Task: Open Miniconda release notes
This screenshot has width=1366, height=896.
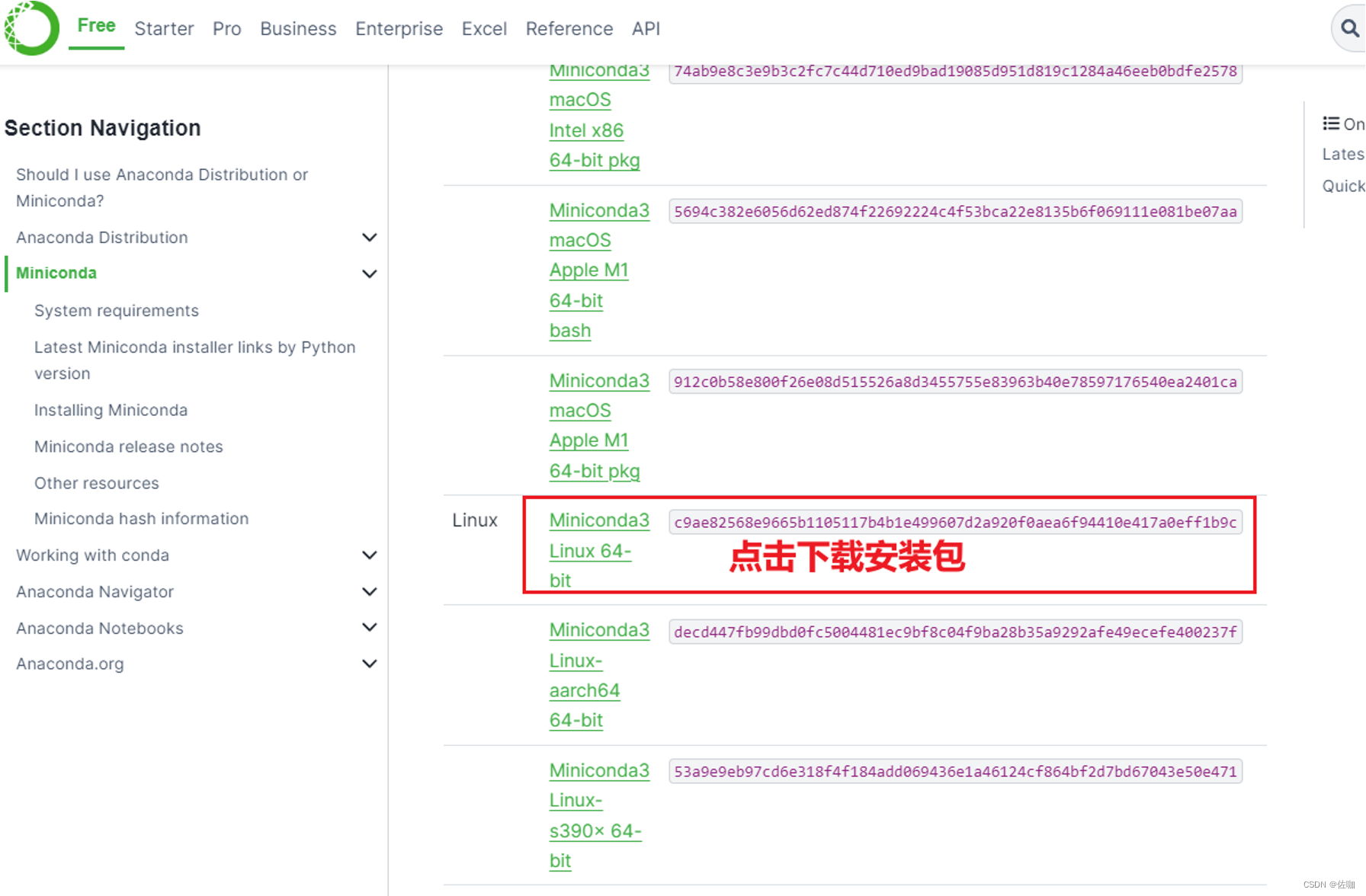Action: 129,446
